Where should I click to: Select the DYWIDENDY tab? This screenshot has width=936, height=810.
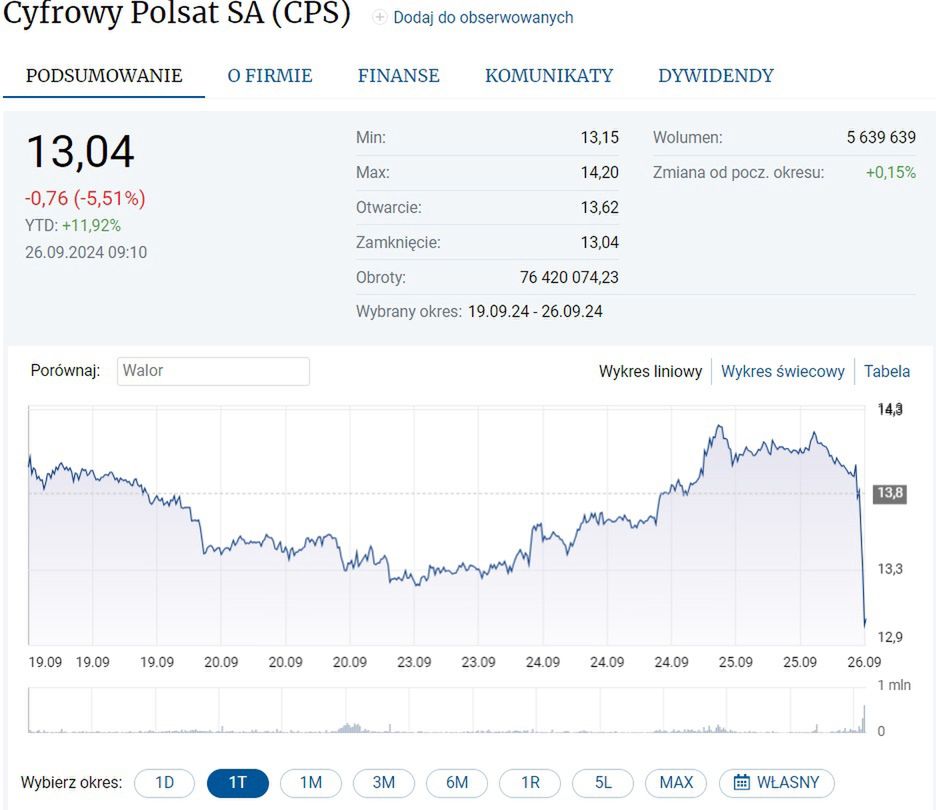(716, 76)
